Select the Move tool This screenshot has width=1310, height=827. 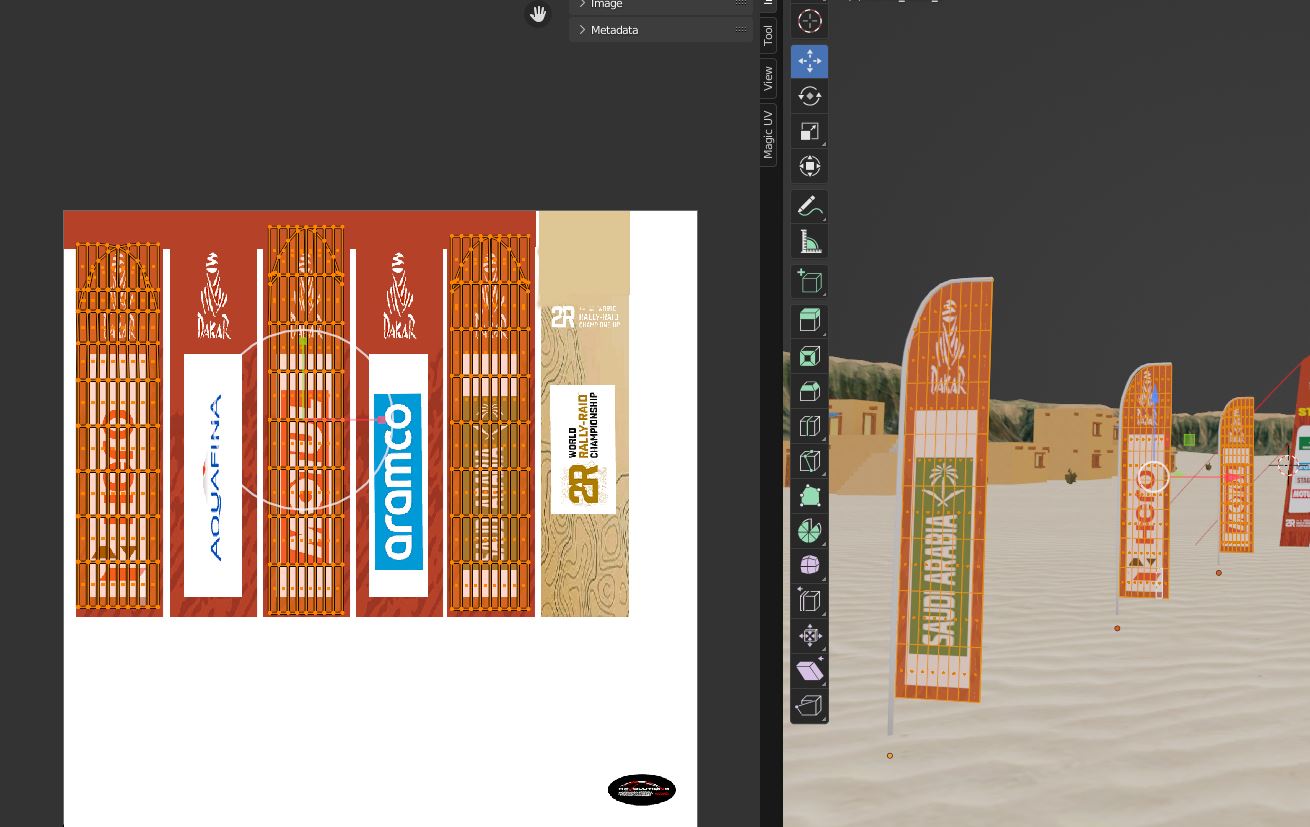pyautogui.click(x=810, y=61)
